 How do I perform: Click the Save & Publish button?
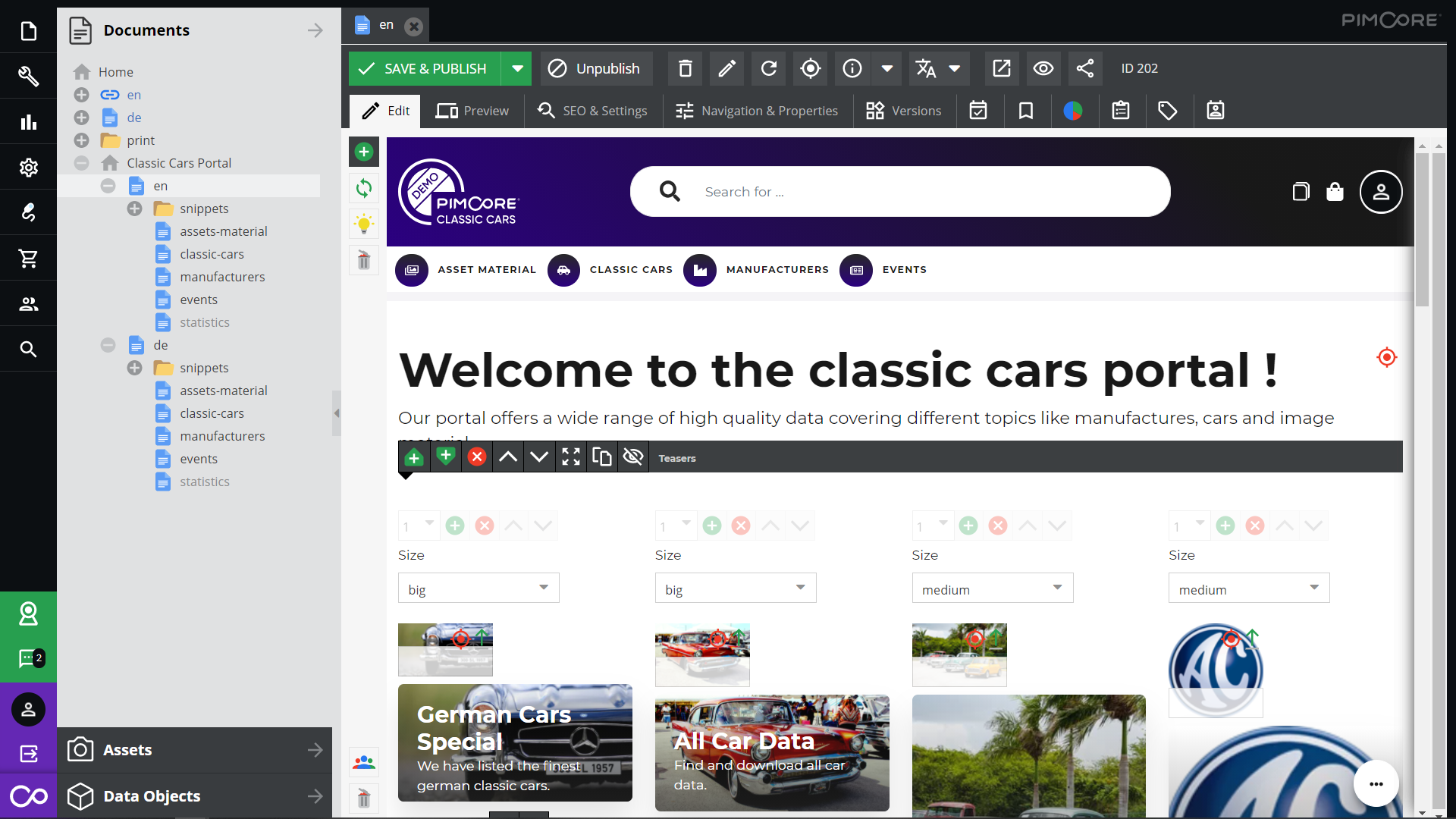coord(435,68)
